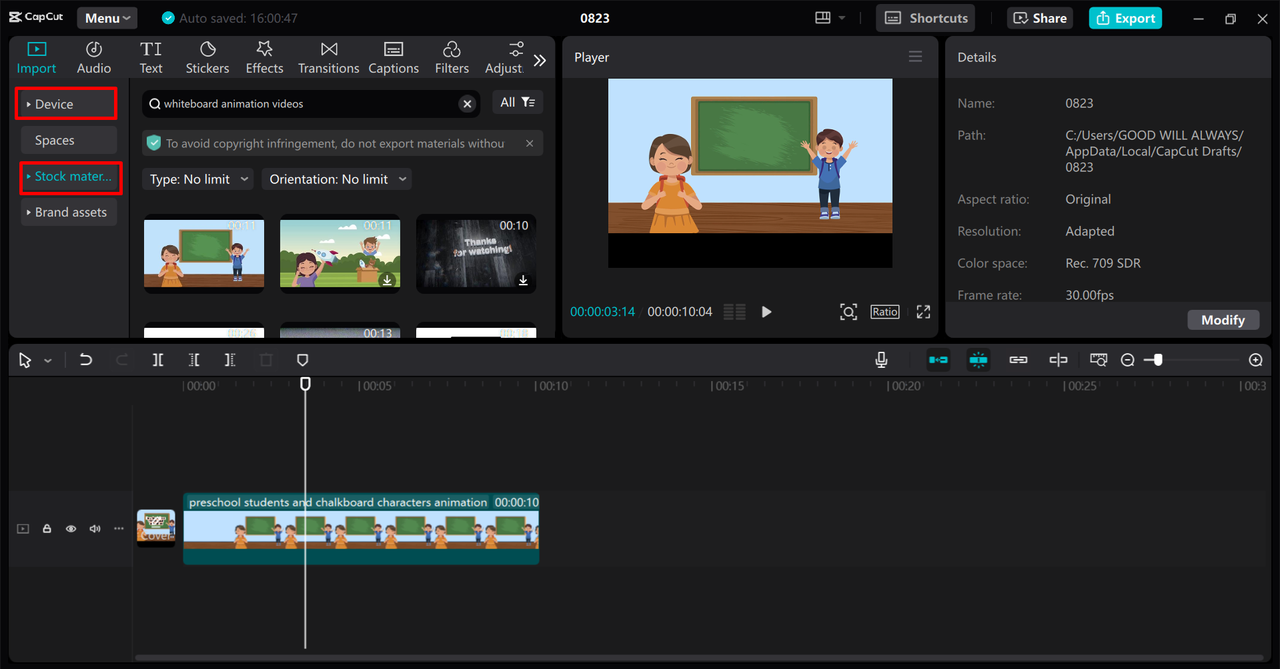Switch to the Audio tab
This screenshot has height=669, width=1280.
(94, 58)
